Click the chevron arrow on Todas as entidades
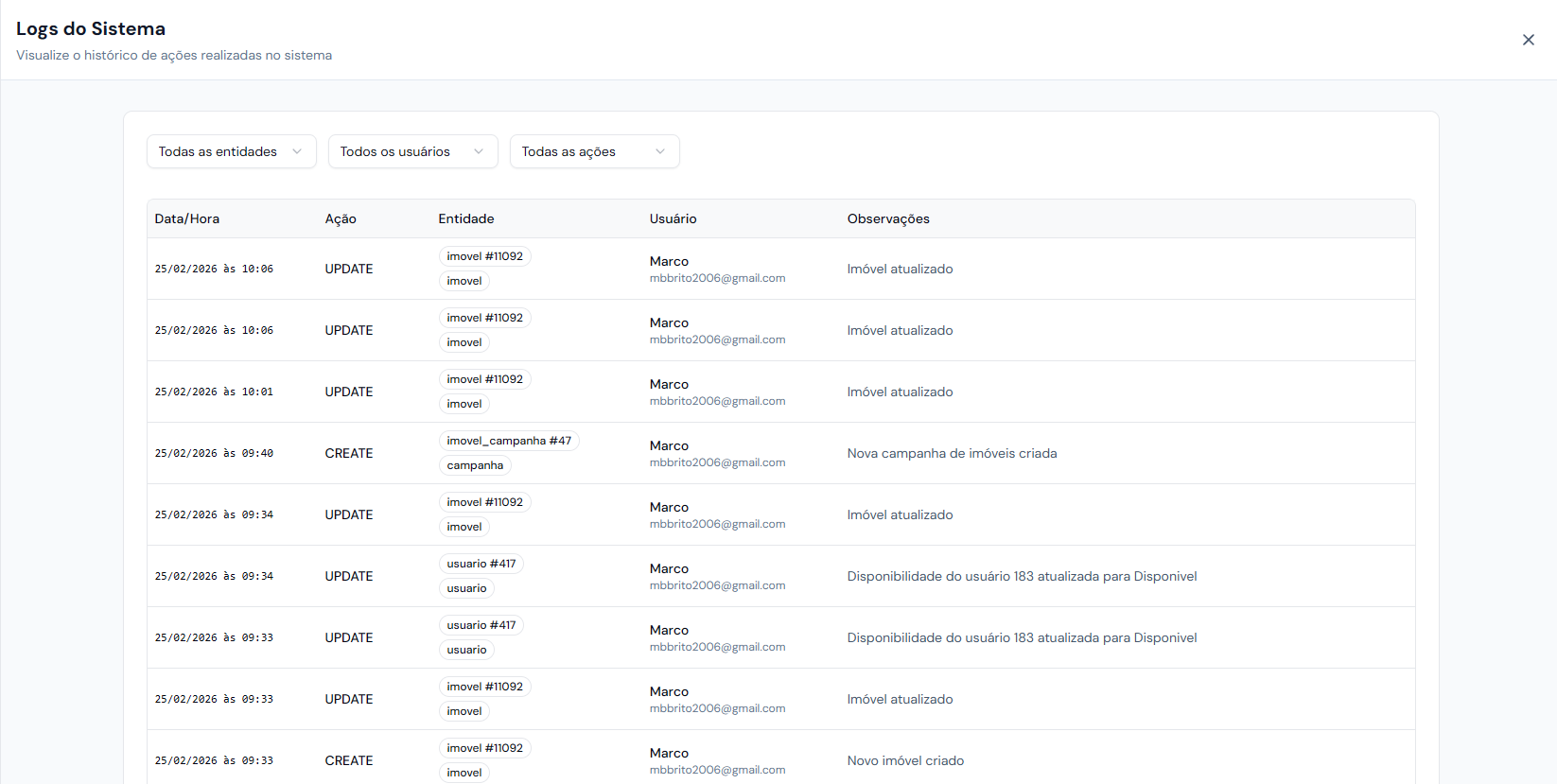Image resolution: width=1557 pixels, height=784 pixels. point(297,151)
